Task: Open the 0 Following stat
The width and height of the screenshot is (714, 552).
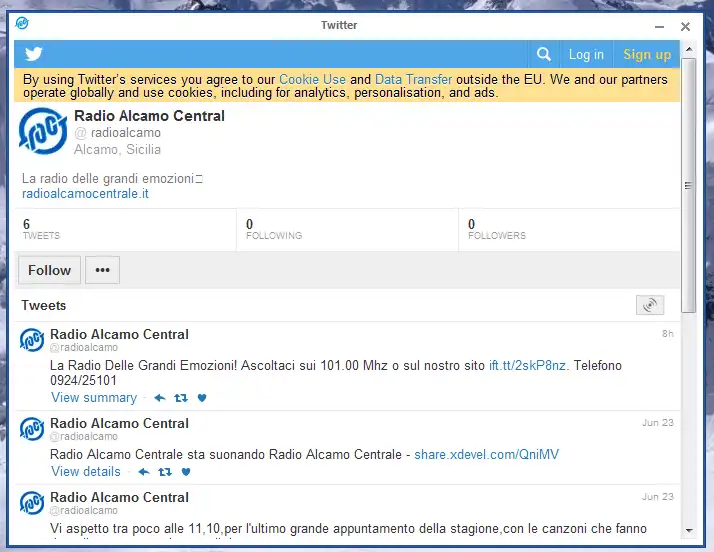Action: (x=347, y=230)
